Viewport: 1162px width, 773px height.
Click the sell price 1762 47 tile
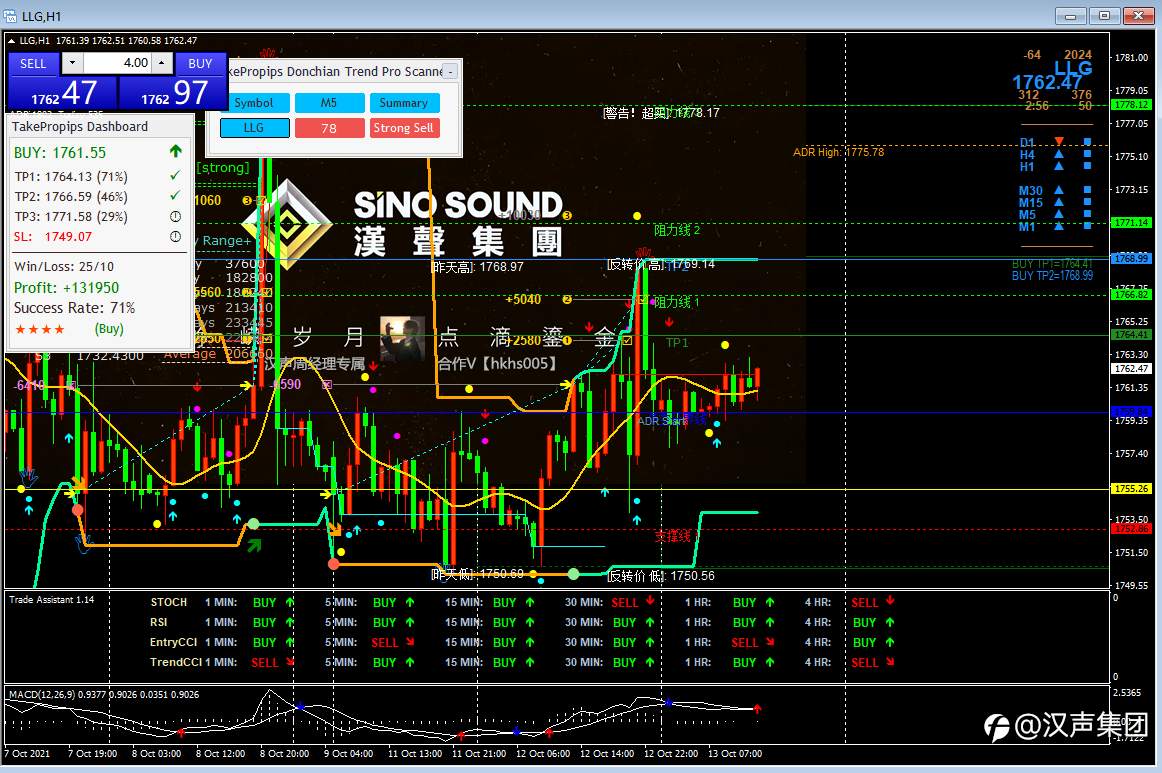[62, 93]
